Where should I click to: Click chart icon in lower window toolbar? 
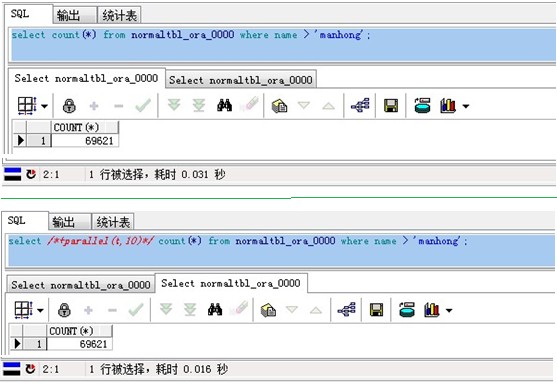[x=432, y=310]
